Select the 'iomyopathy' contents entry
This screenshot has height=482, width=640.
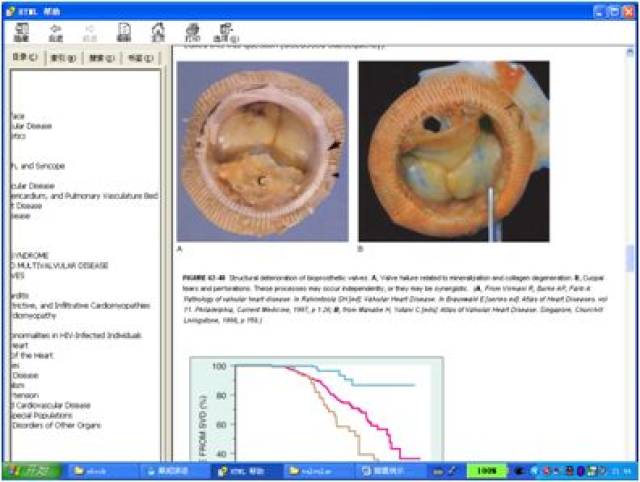(33, 315)
